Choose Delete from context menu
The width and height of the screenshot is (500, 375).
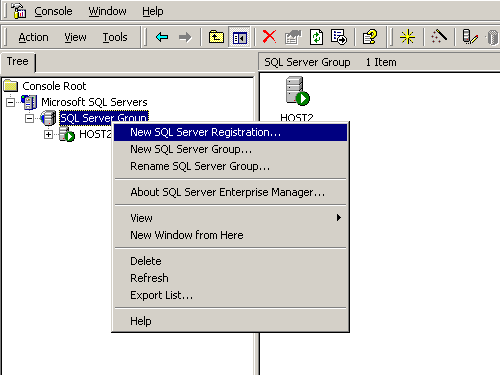coord(230,261)
